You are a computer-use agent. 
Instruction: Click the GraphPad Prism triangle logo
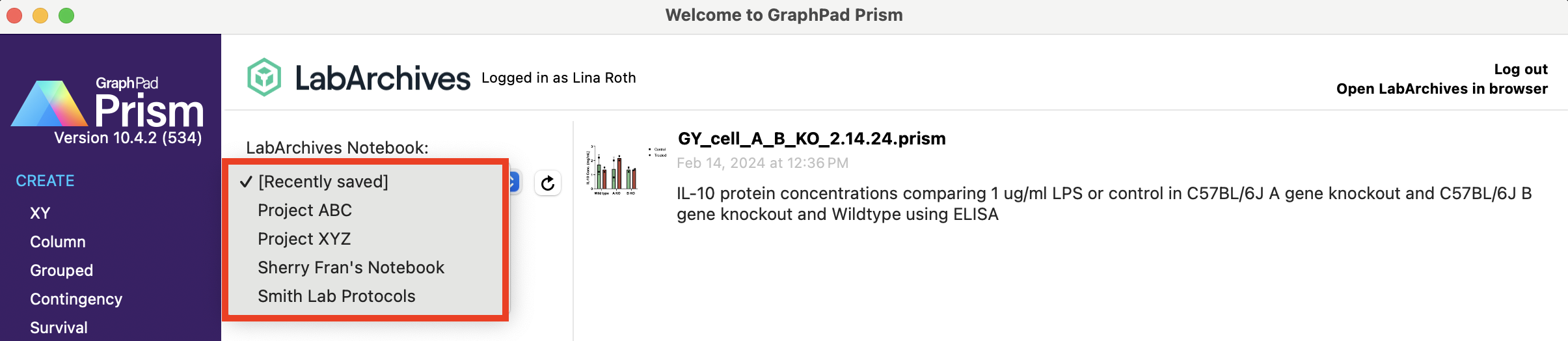click(x=49, y=104)
